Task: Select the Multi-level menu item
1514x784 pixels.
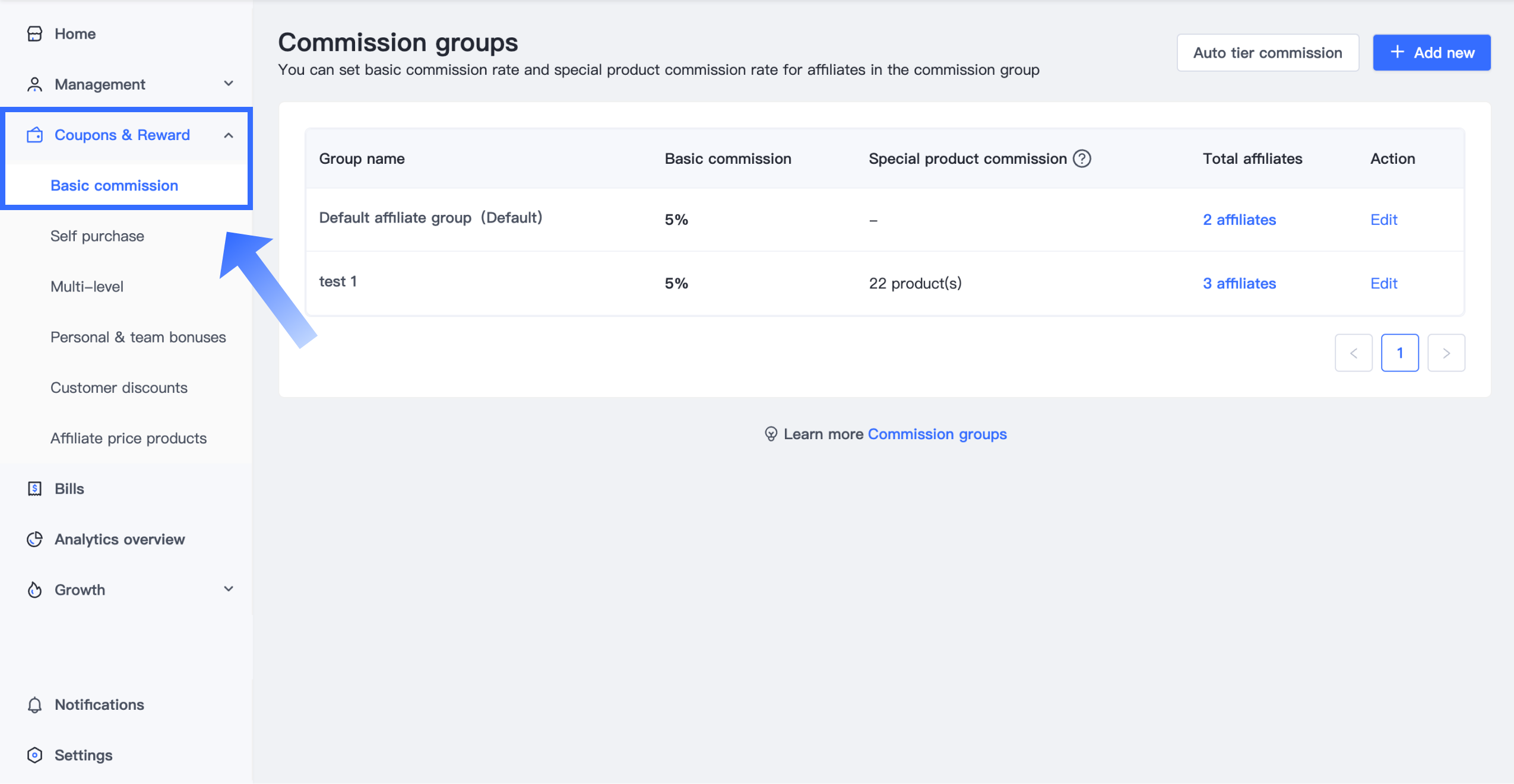Action: point(87,287)
